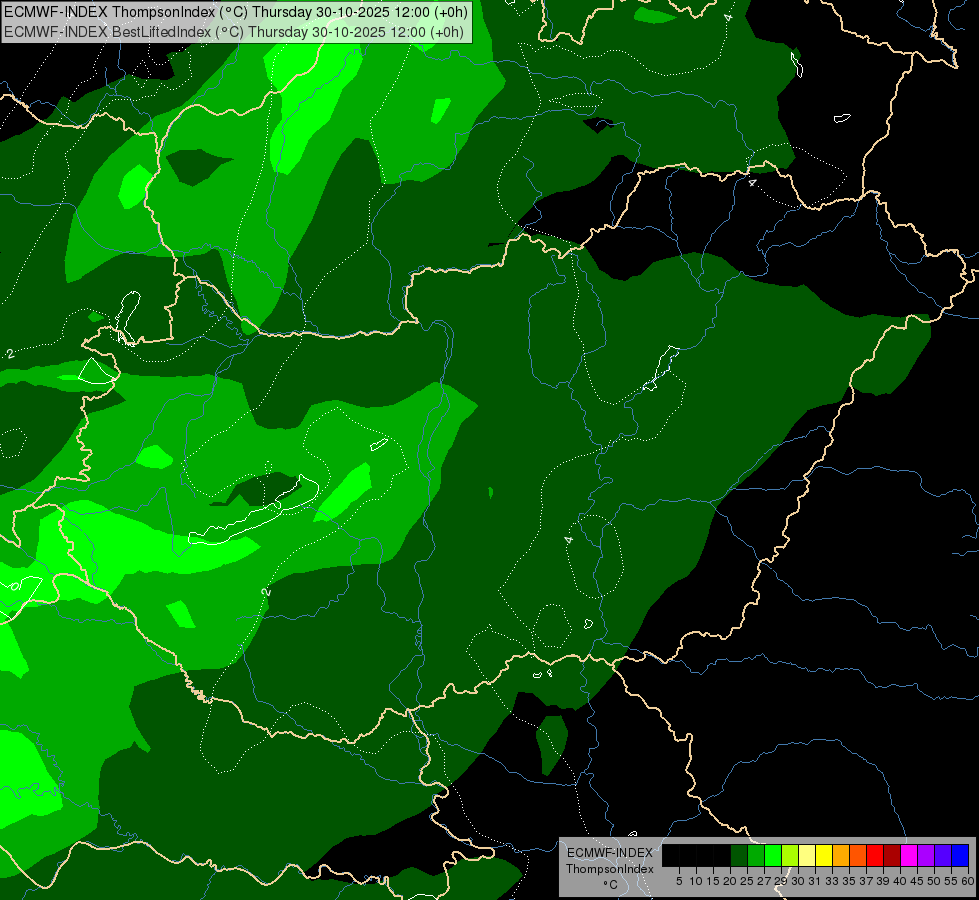Click the legend 'ECMWF-INDEX' label
979x900 pixels.
click(x=610, y=853)
